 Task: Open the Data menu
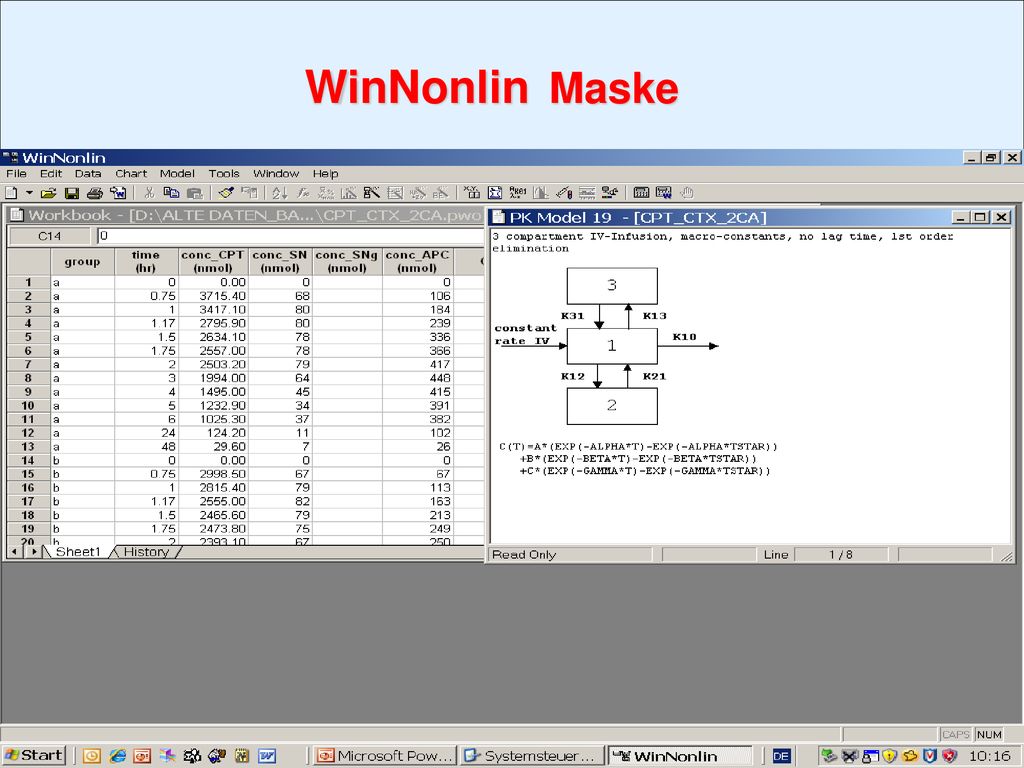[88, 174]
